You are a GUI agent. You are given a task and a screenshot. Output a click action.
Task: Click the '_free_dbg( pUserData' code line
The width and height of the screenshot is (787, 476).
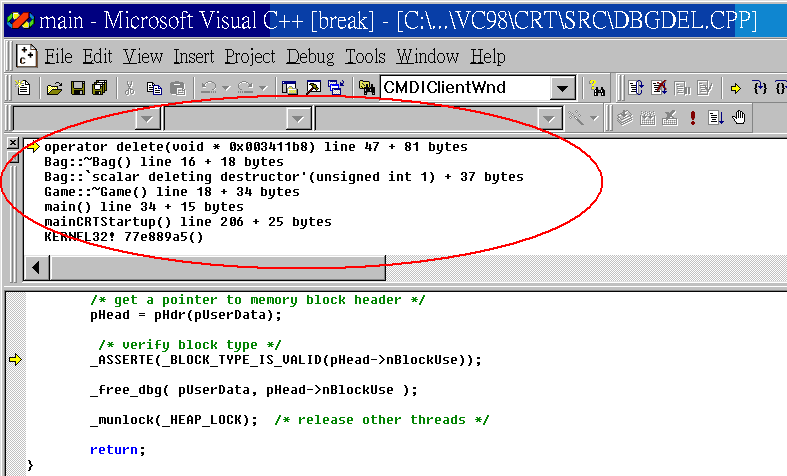coord(253,390)
